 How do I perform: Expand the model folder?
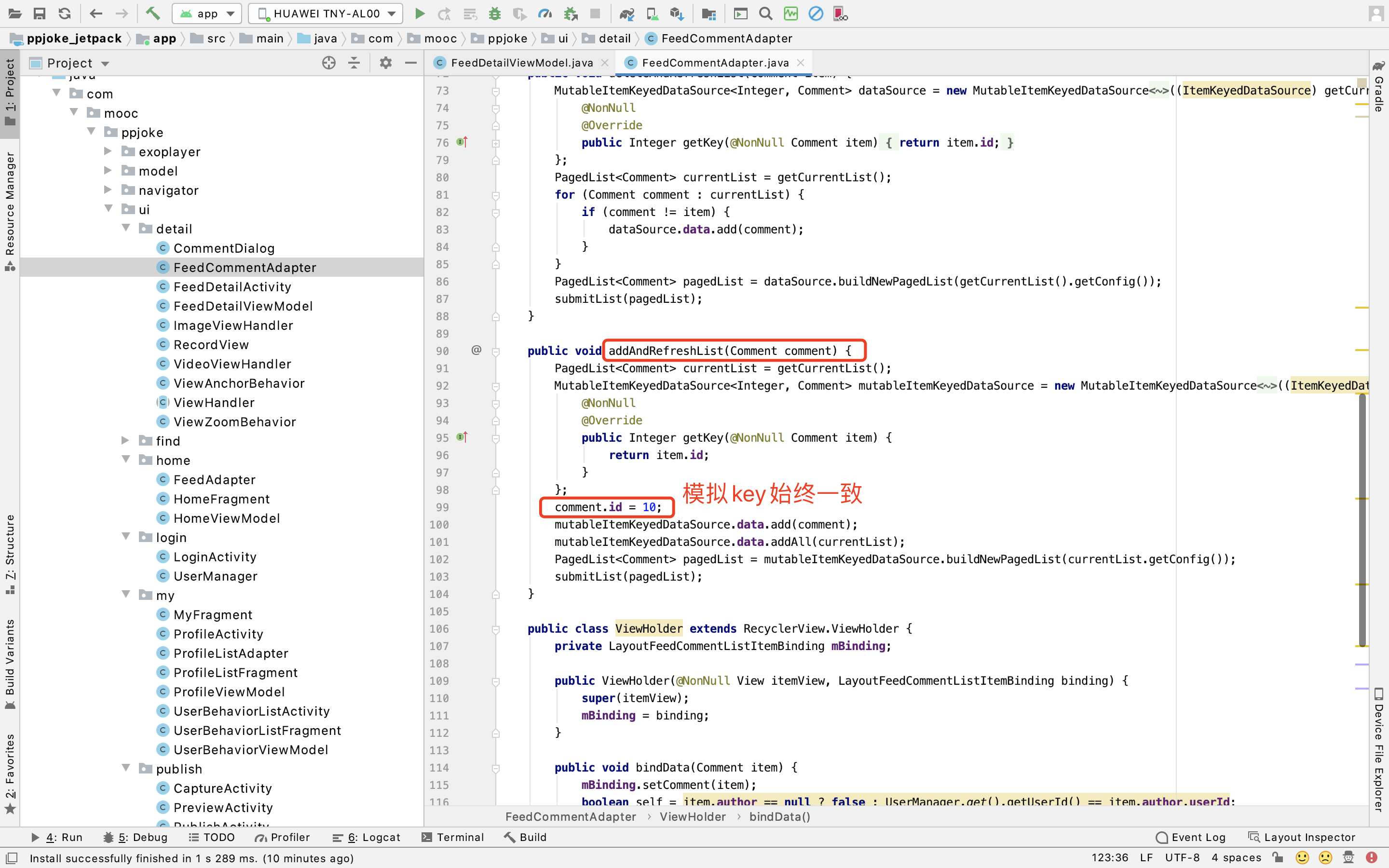tap(108, 171)
